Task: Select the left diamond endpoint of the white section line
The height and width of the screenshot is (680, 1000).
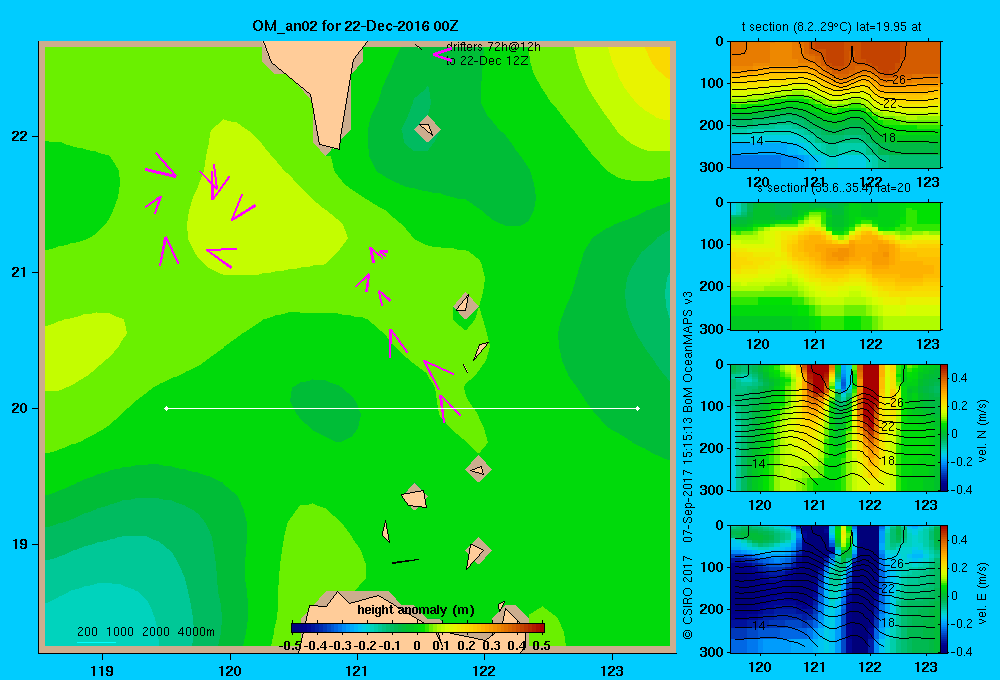Action: 166,408
